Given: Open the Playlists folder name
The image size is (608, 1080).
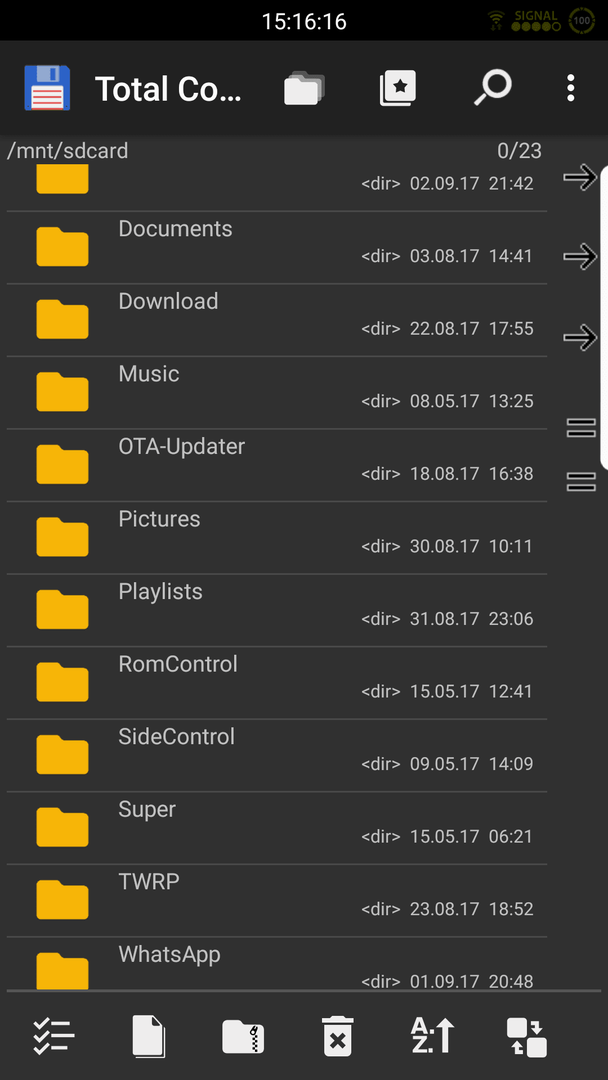Looking at the screenshot, I should point(160,592).
